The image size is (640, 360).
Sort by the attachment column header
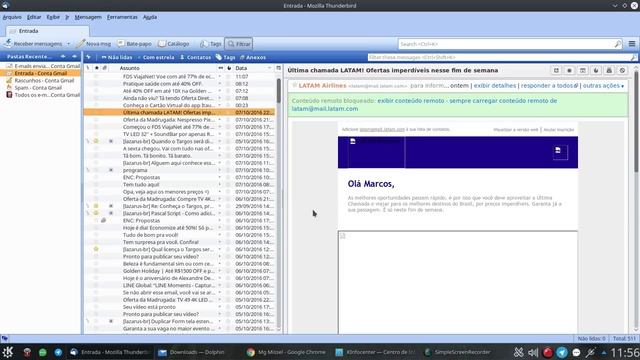[105, 68]
